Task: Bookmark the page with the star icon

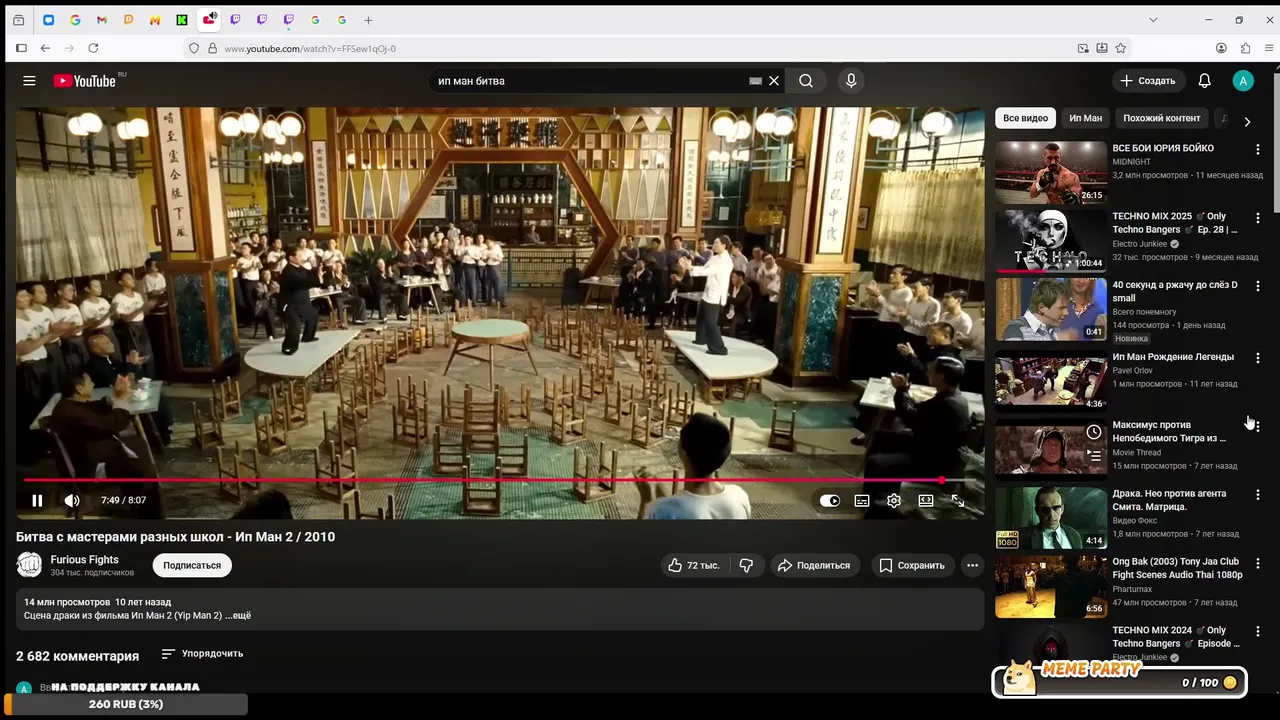Action: tap(1121, 48)
